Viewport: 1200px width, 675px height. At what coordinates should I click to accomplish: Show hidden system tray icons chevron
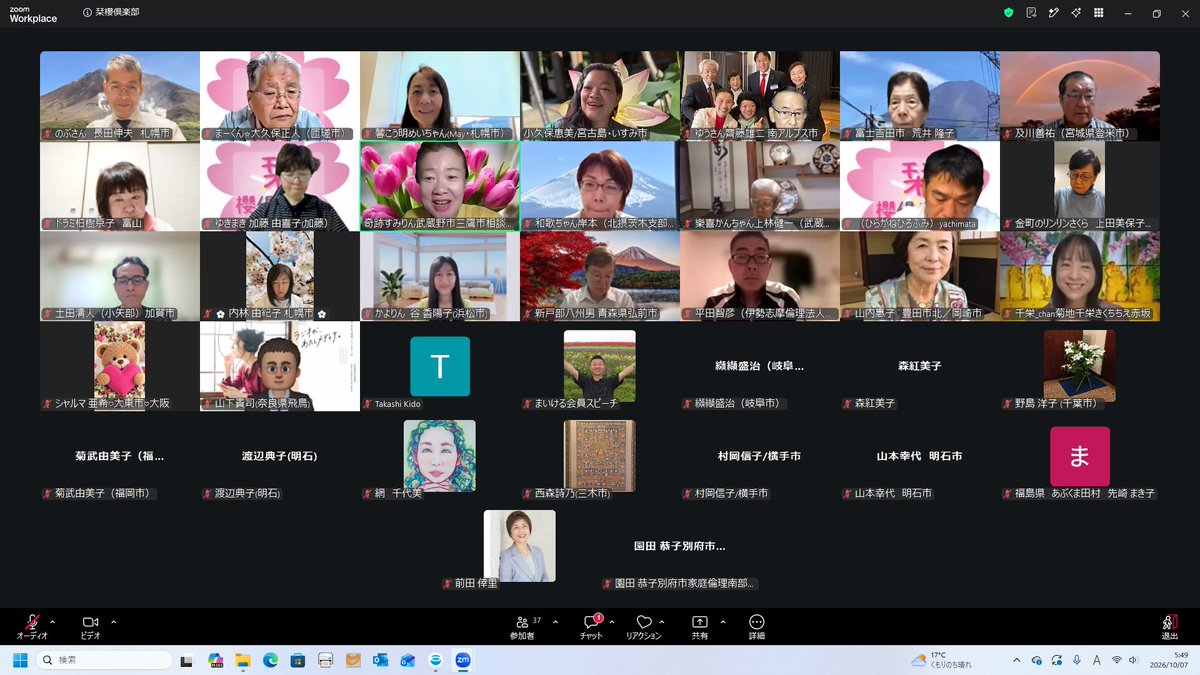point(1017,660)
